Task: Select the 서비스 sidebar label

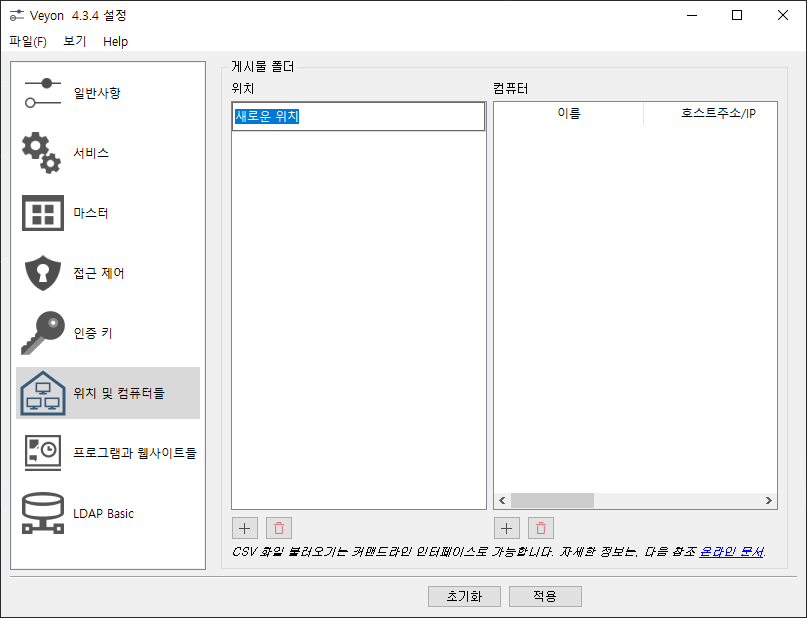Action: 91,153
